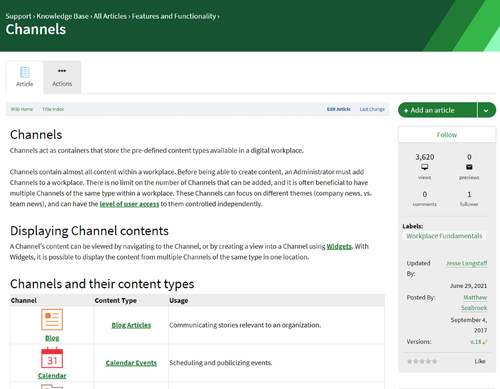Click the Actions ellipsis icon
Viewport: 500px width, 389px height.
62,71
